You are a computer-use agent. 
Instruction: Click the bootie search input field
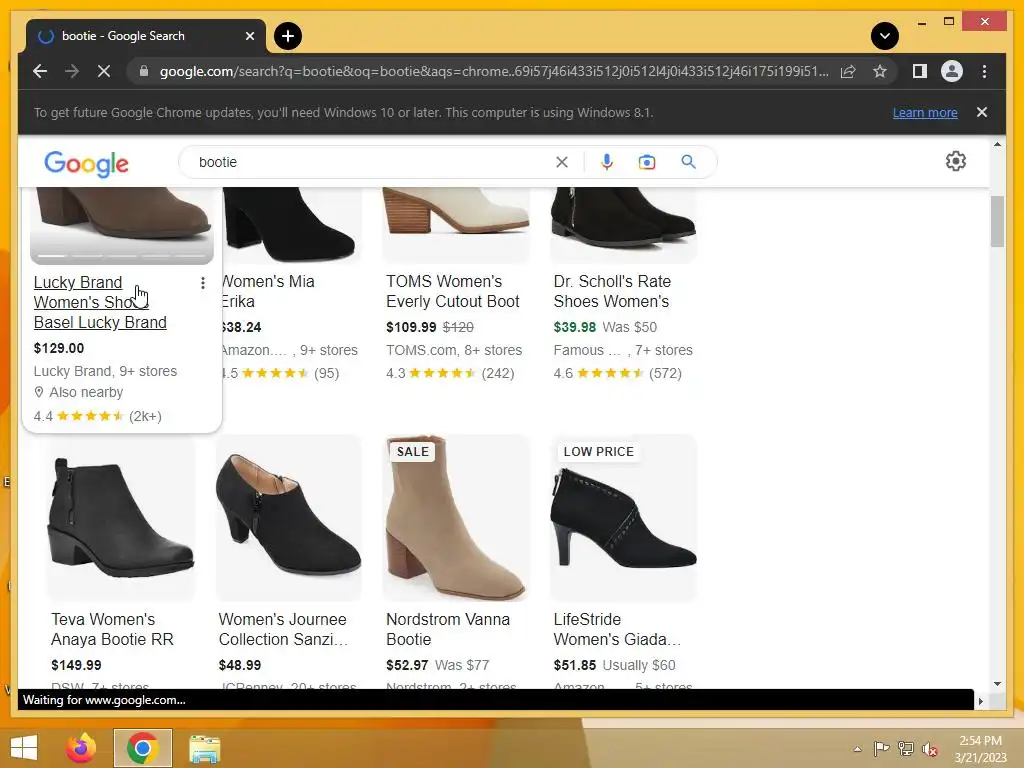point(372,162)
